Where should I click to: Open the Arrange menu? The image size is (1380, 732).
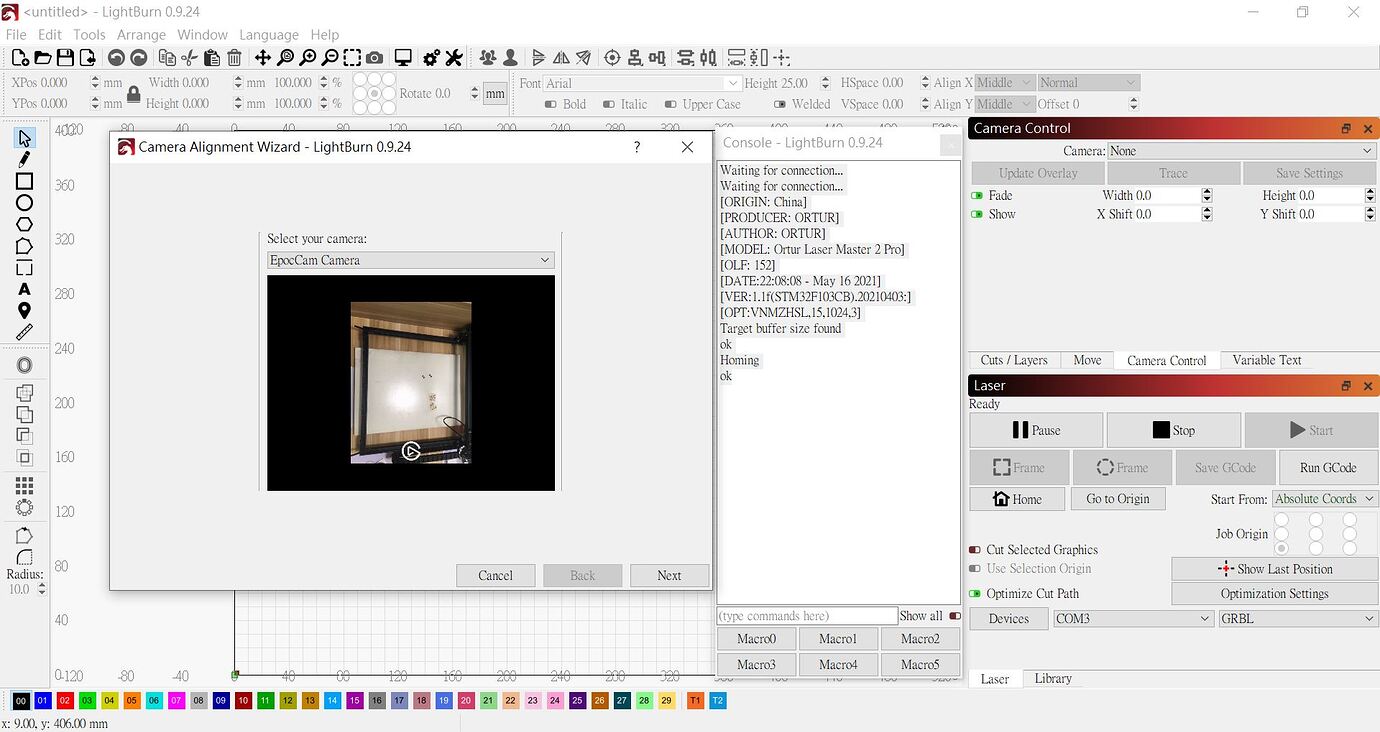pyautogui.click(x=141, y=34)
